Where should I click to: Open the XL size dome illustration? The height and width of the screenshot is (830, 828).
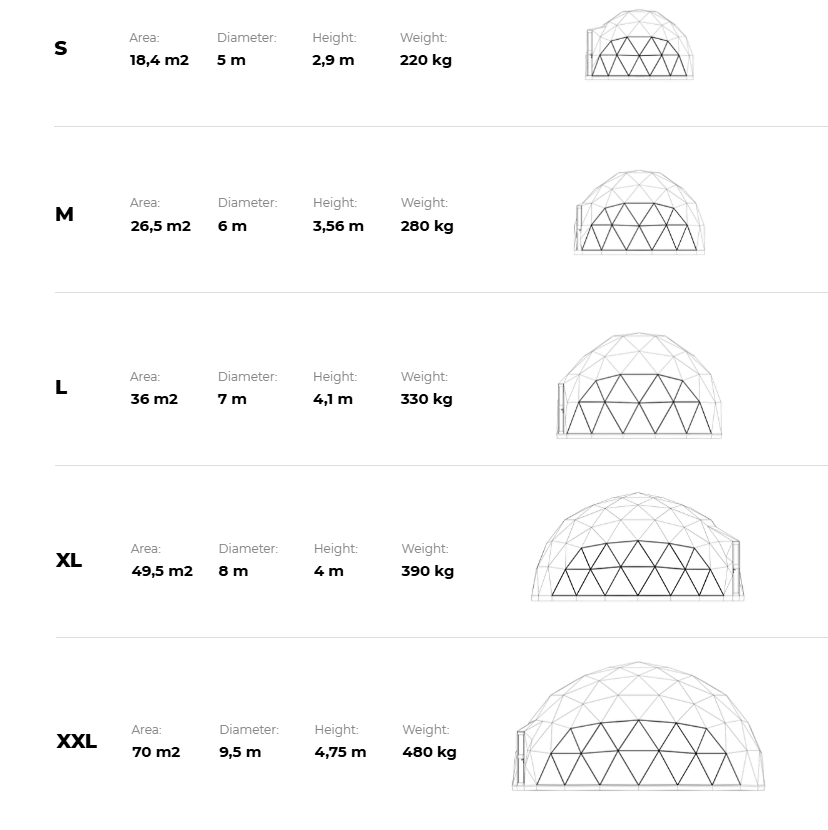point(637,547)
